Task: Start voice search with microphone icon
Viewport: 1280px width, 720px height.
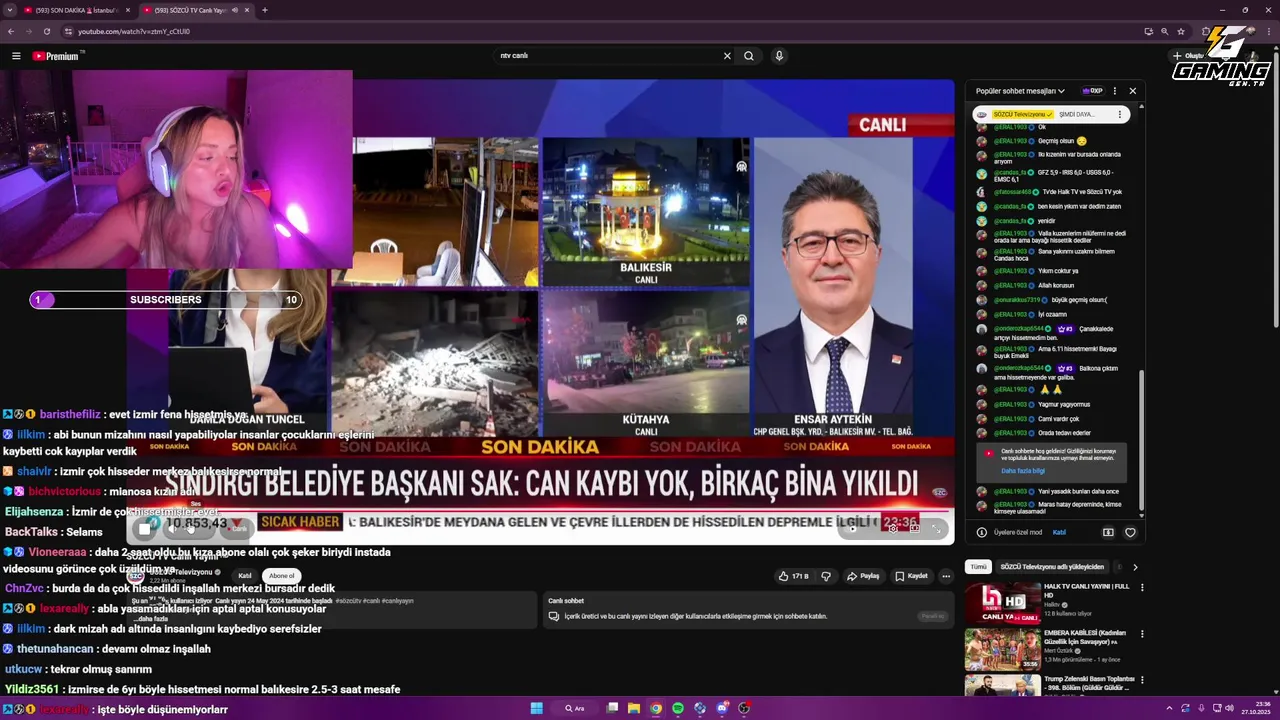Action: click(779, 56)
